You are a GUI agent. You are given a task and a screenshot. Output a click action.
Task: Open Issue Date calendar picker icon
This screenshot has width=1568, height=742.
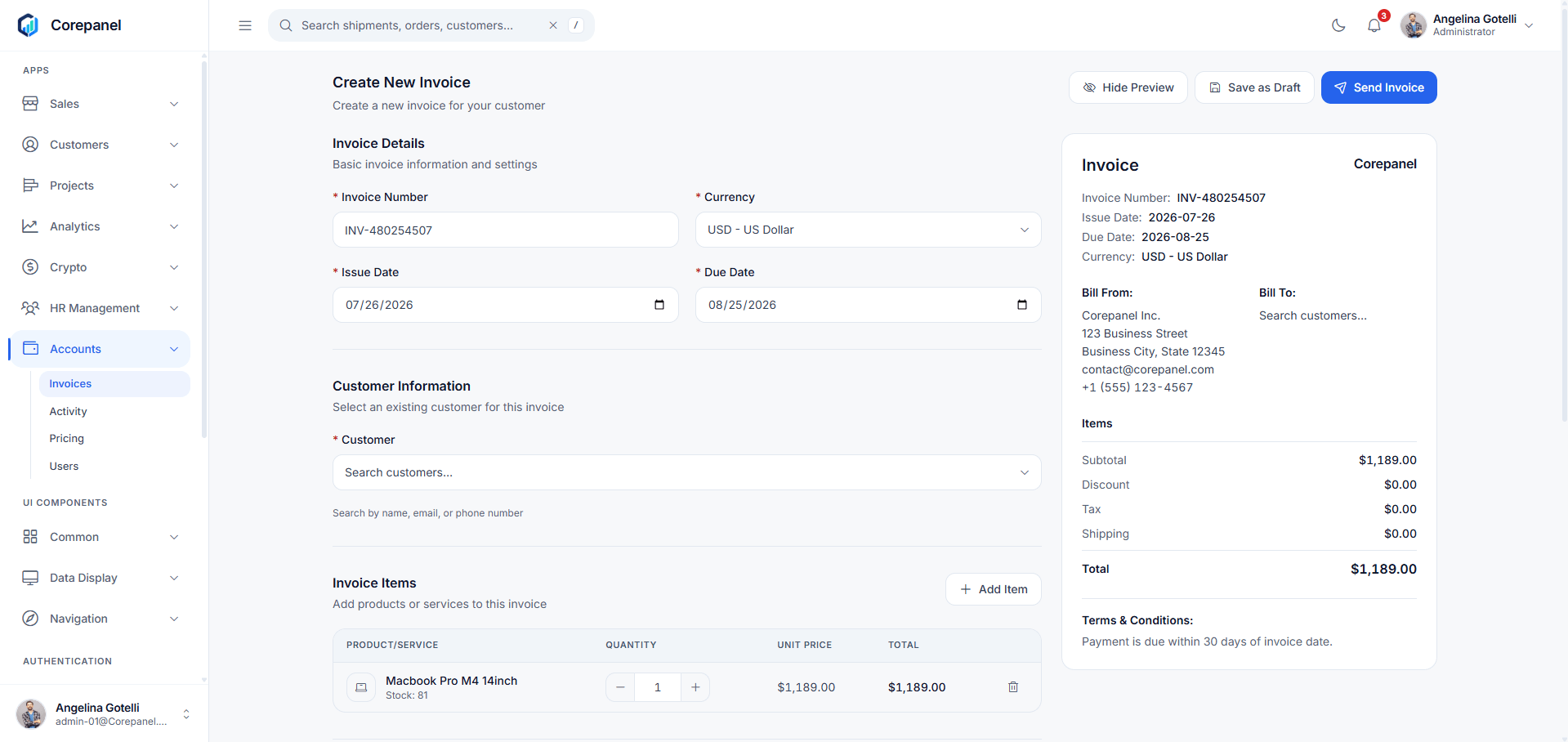coord(659,305)
